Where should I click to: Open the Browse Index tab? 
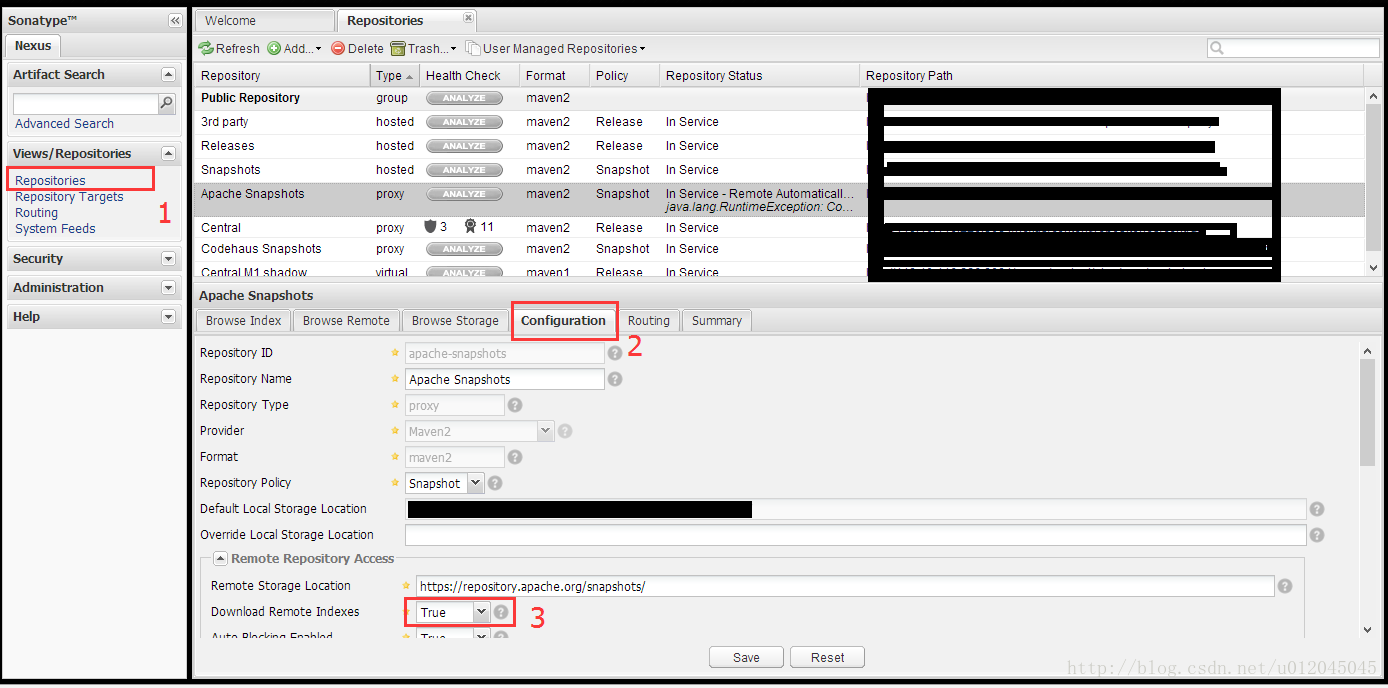click(244, 321)
